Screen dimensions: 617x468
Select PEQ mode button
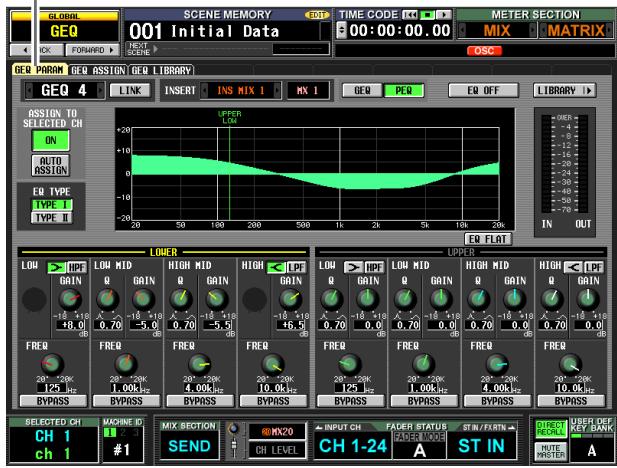click(x=404, y=91)
